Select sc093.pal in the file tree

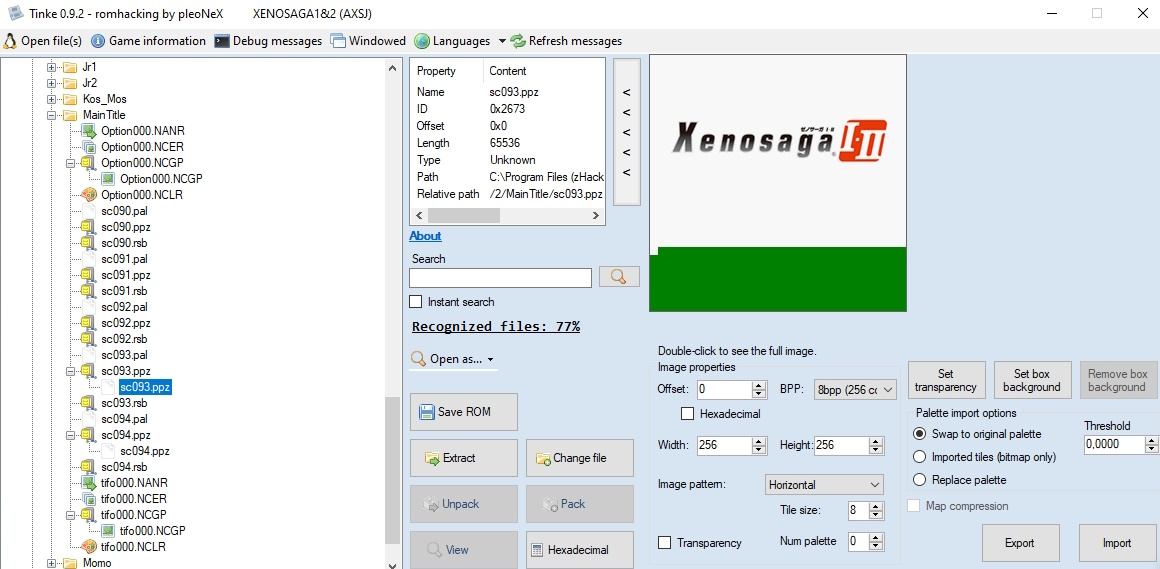[124, 354]
